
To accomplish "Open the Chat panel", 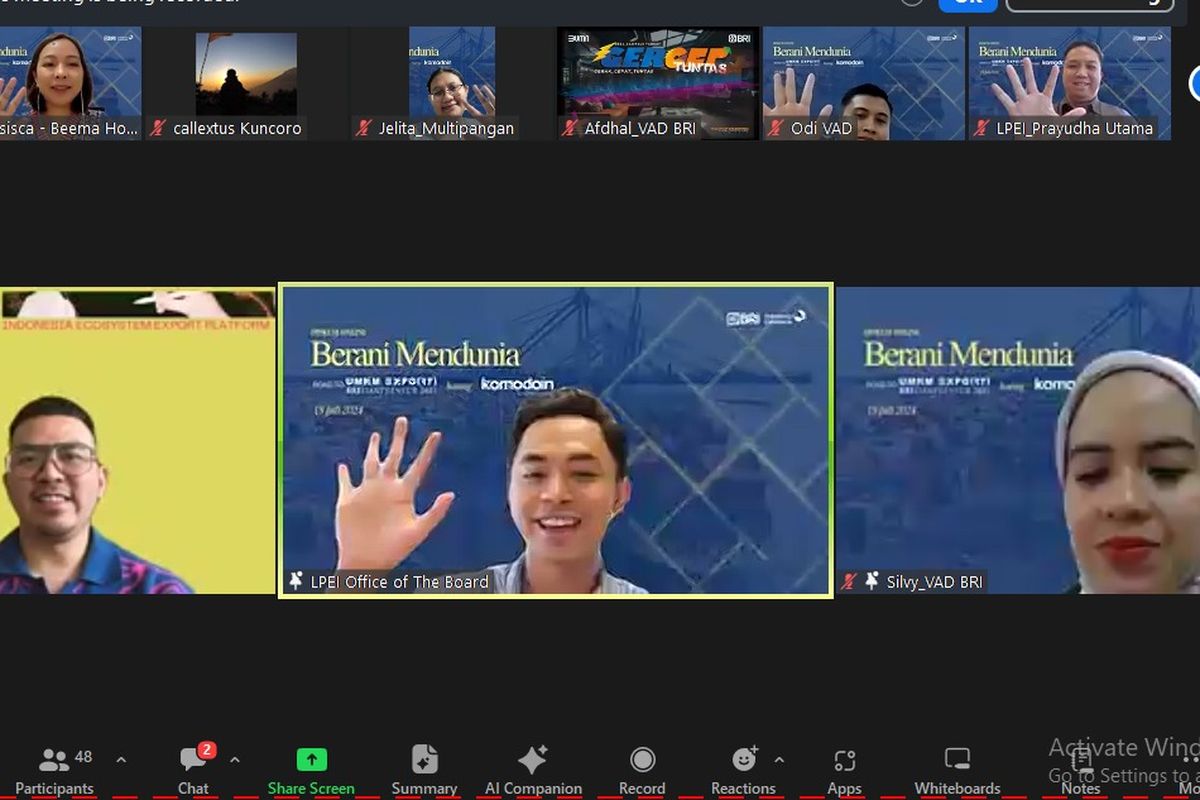I will [x=194, y=770].
